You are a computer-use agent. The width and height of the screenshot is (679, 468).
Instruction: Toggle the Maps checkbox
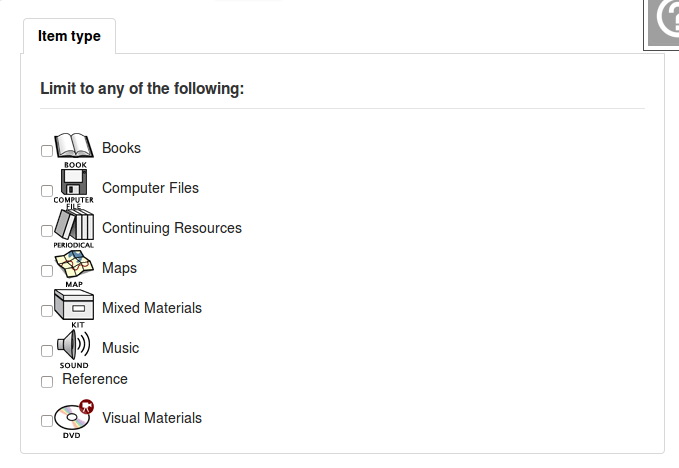(46, 271)
